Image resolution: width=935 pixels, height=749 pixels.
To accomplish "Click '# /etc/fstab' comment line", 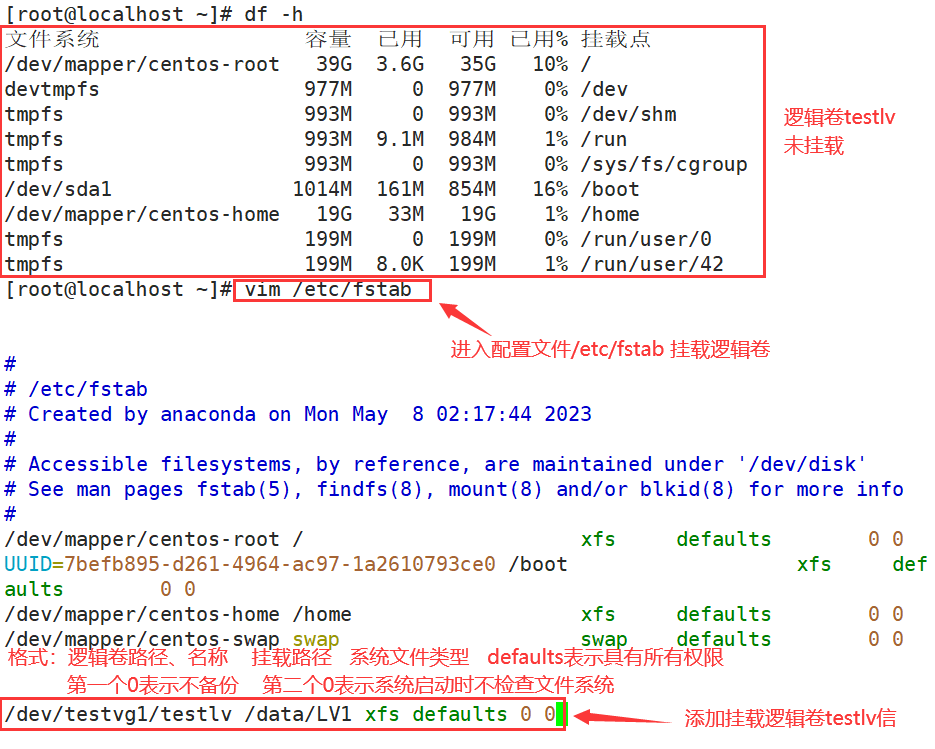I will (x=76, y=389).
